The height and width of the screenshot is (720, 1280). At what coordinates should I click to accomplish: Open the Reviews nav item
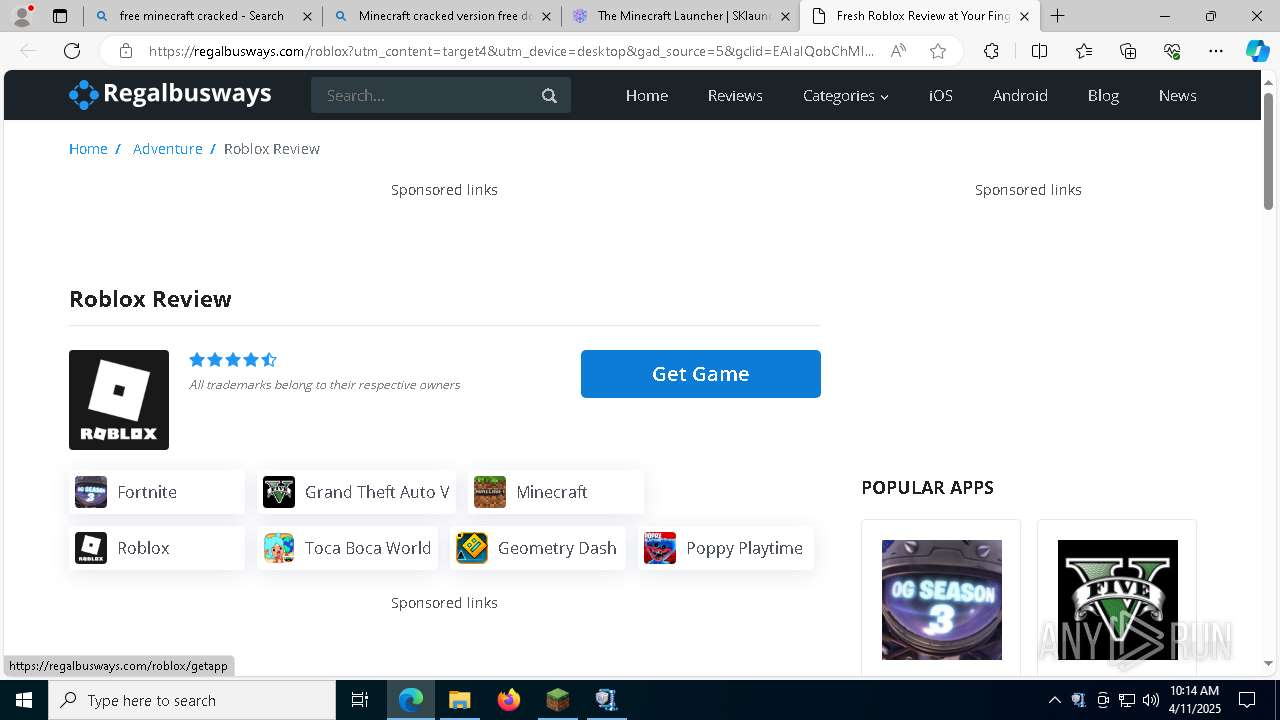click(735, 96)
